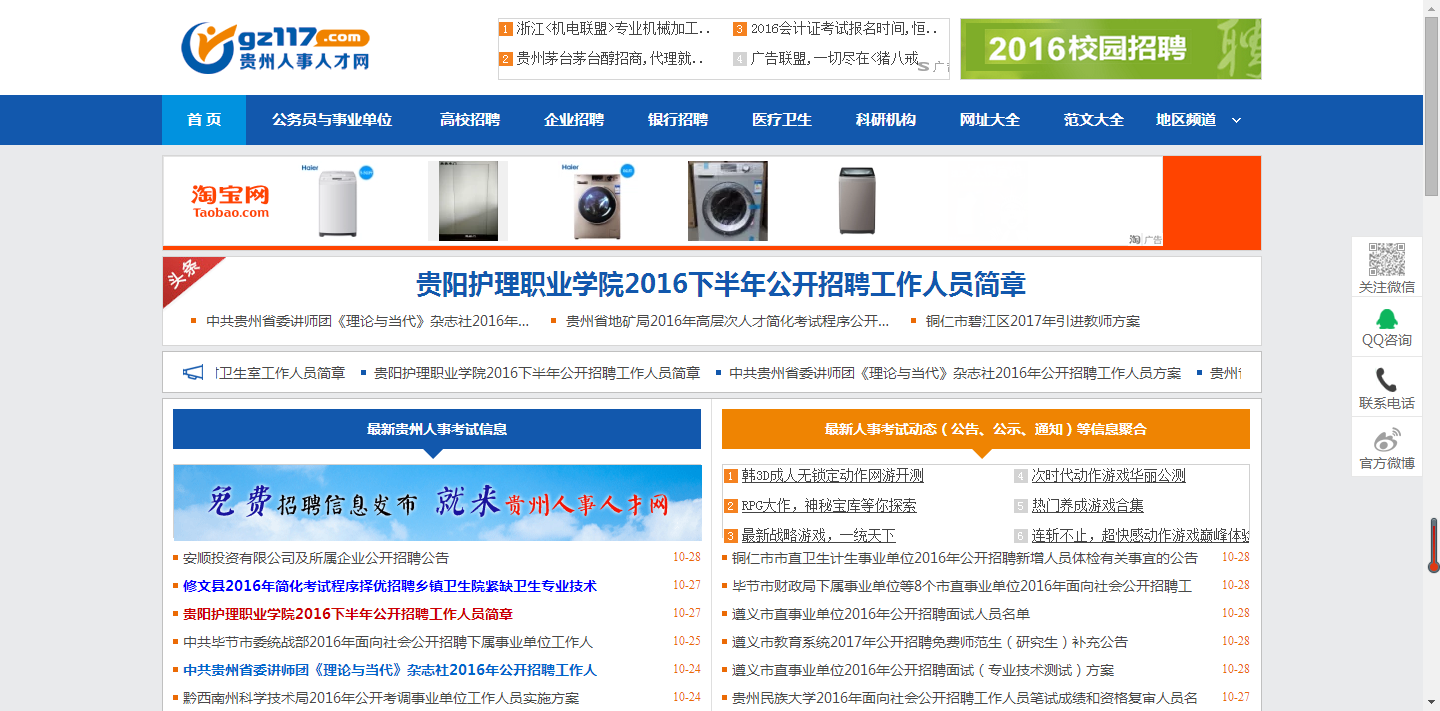
Task: Click the 联系电话 phone icon
Action: click(x=1386, y=379)
